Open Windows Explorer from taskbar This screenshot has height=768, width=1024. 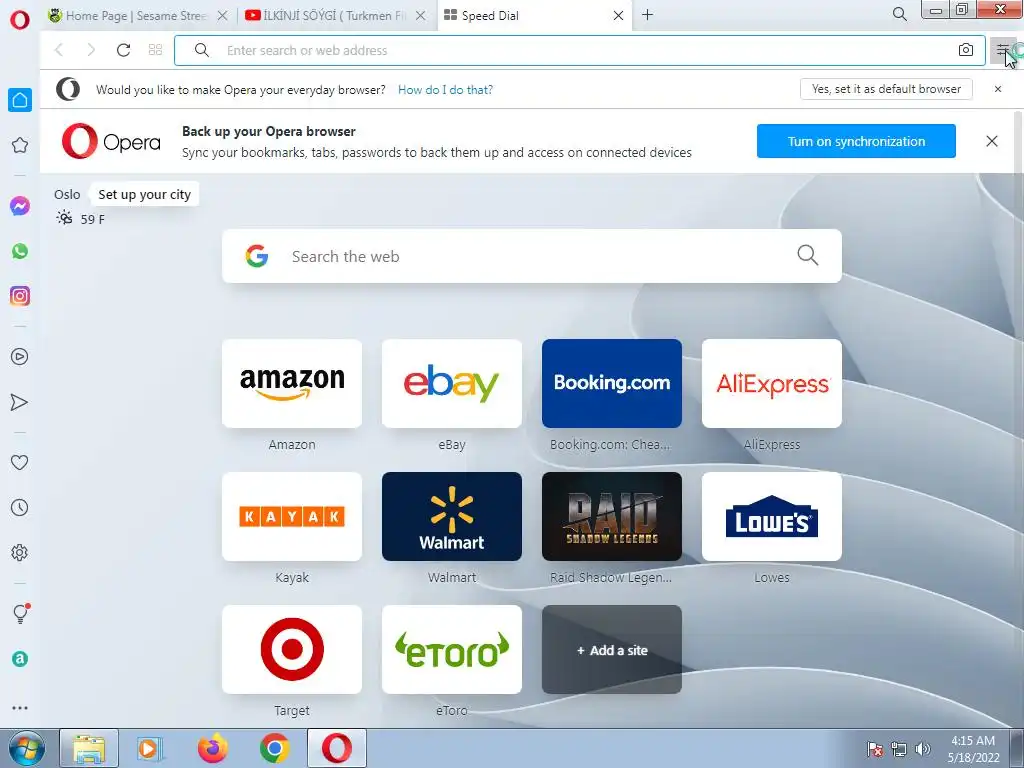89,748
